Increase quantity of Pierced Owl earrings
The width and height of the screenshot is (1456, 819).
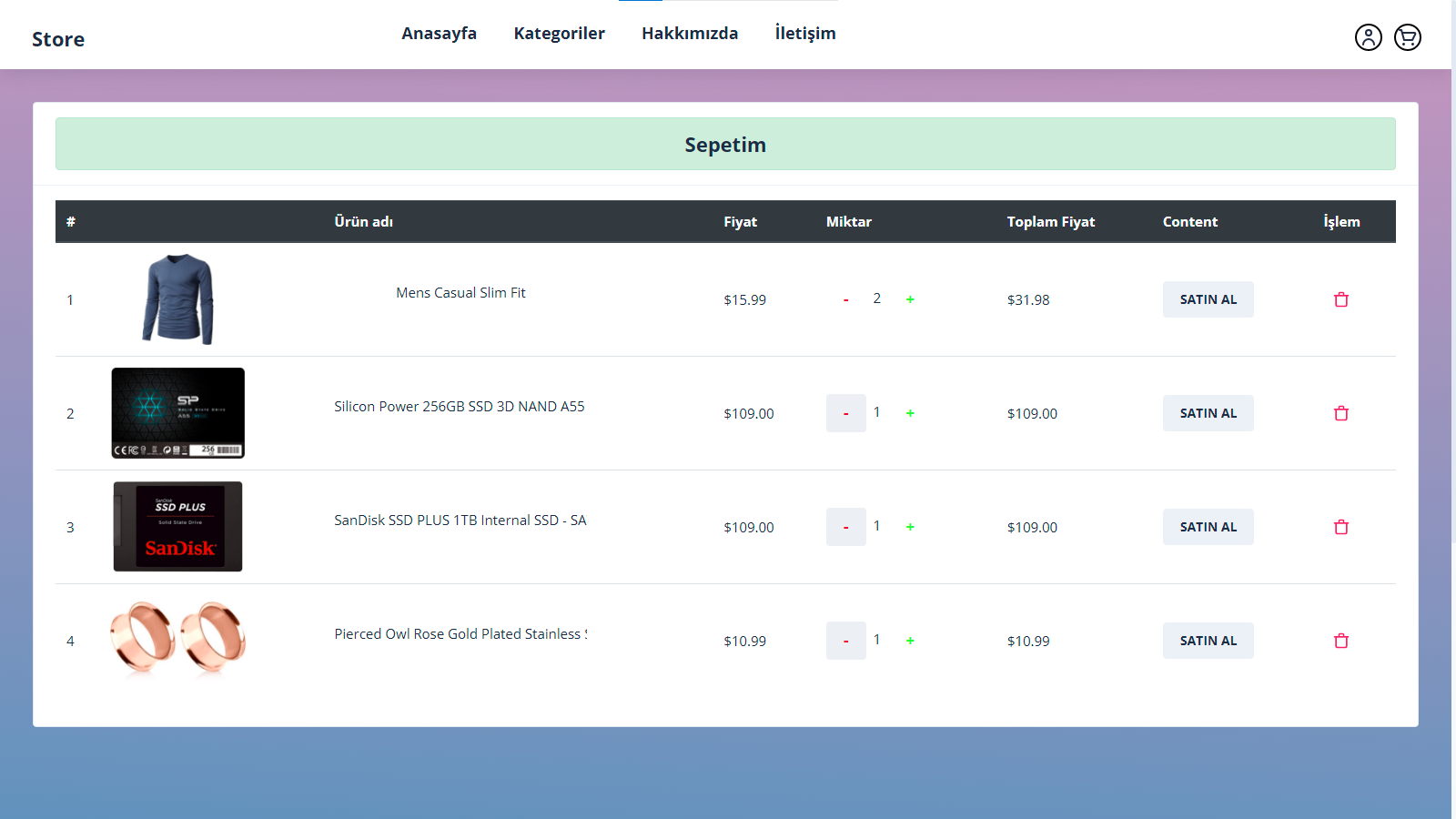[910, 641]
